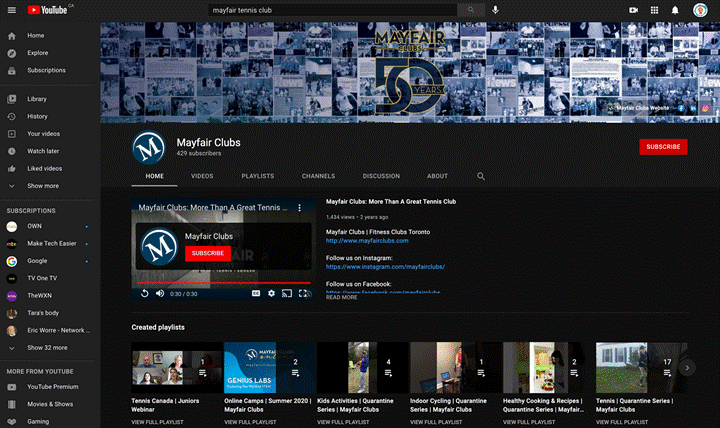Screen dimensions: 720x428
Task: Open the LinkedIn icon in the banner
Action: [x=693, y=108]
